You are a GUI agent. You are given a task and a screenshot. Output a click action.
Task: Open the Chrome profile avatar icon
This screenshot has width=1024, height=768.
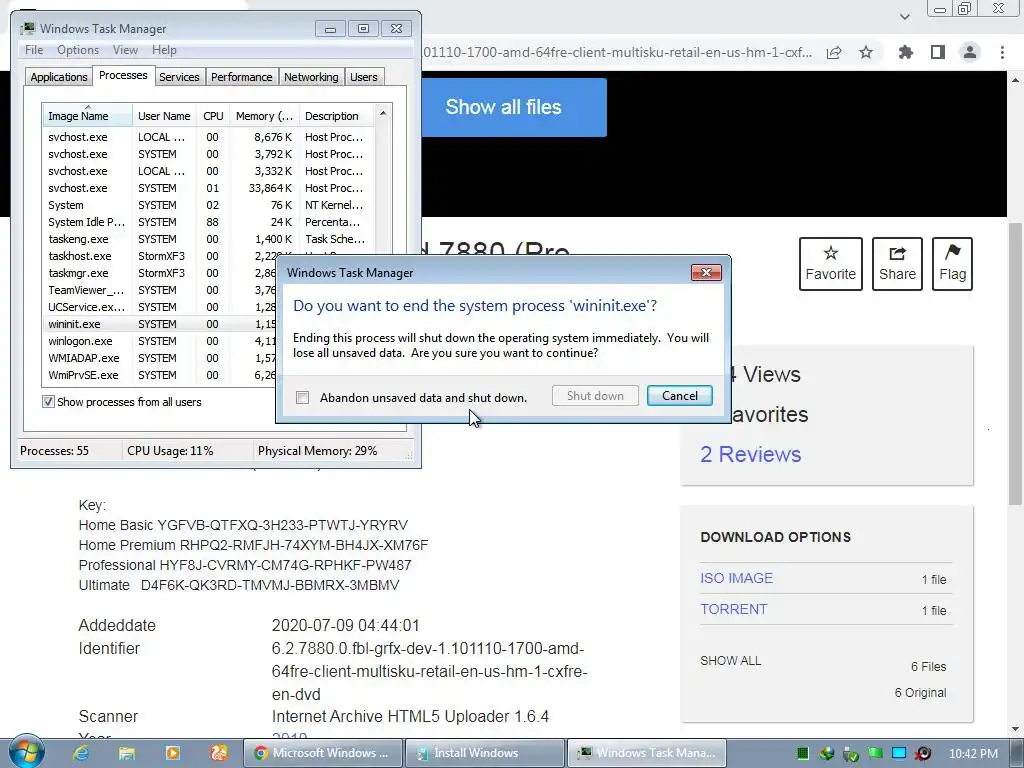click(x=970, y=52)
